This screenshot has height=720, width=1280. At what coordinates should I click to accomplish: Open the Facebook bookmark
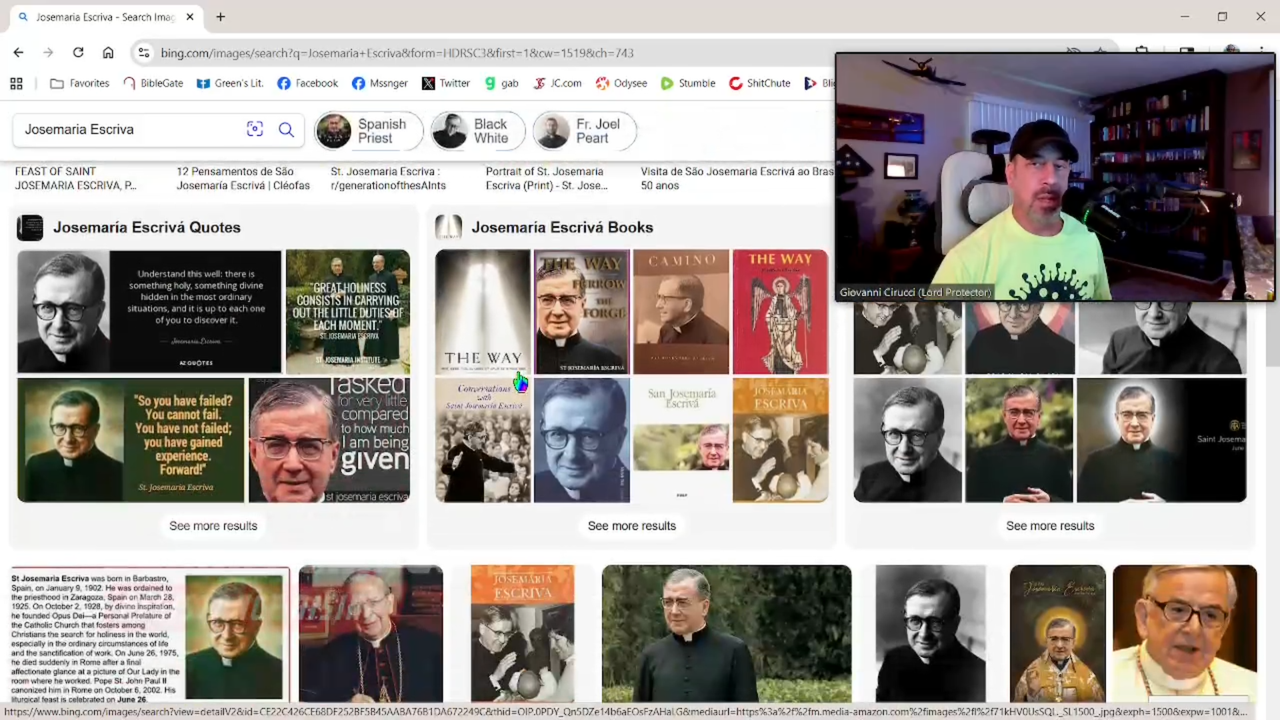pos(307,84)
